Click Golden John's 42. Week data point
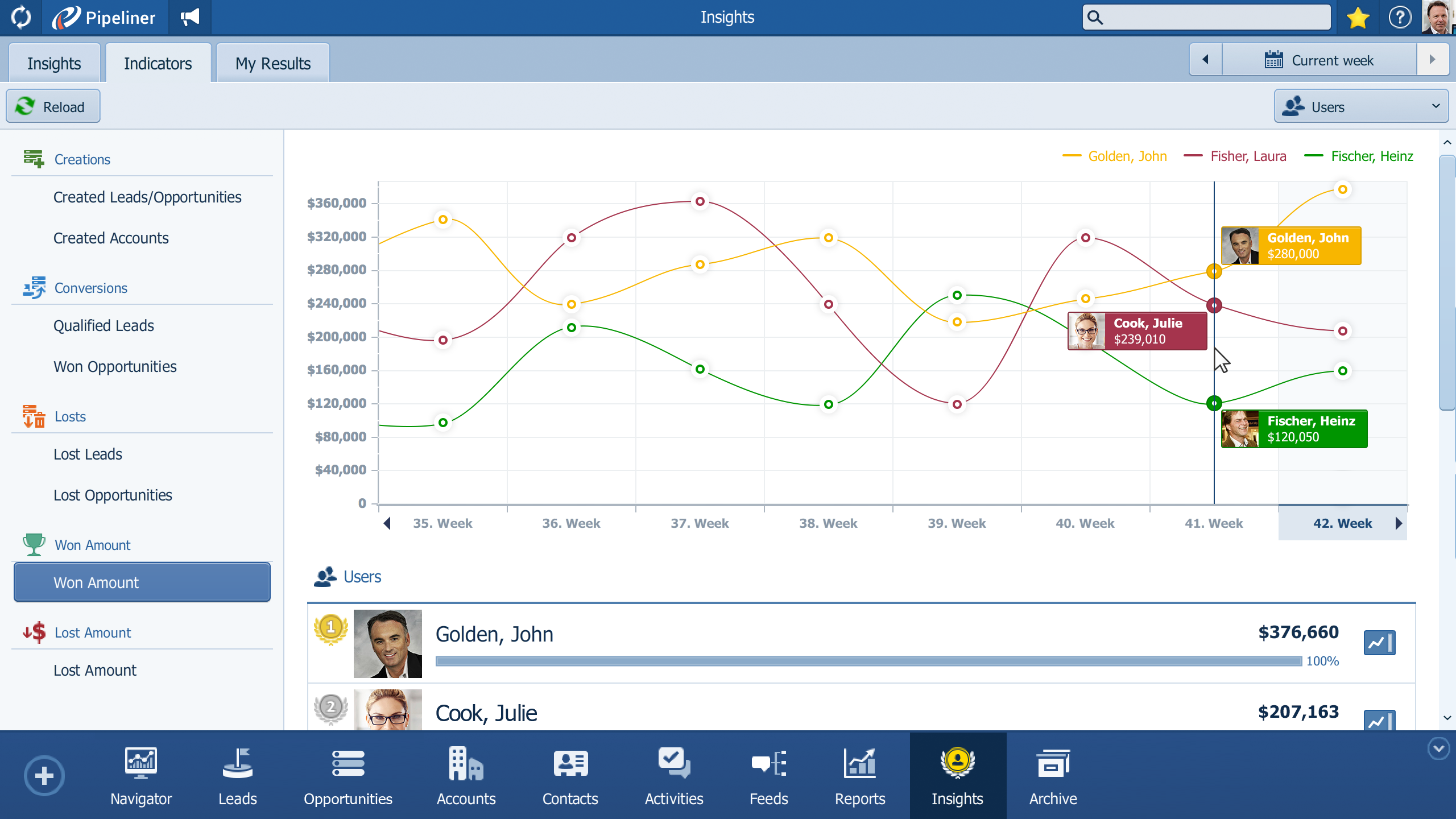1456x819 pixels. tap(1342, 189)
